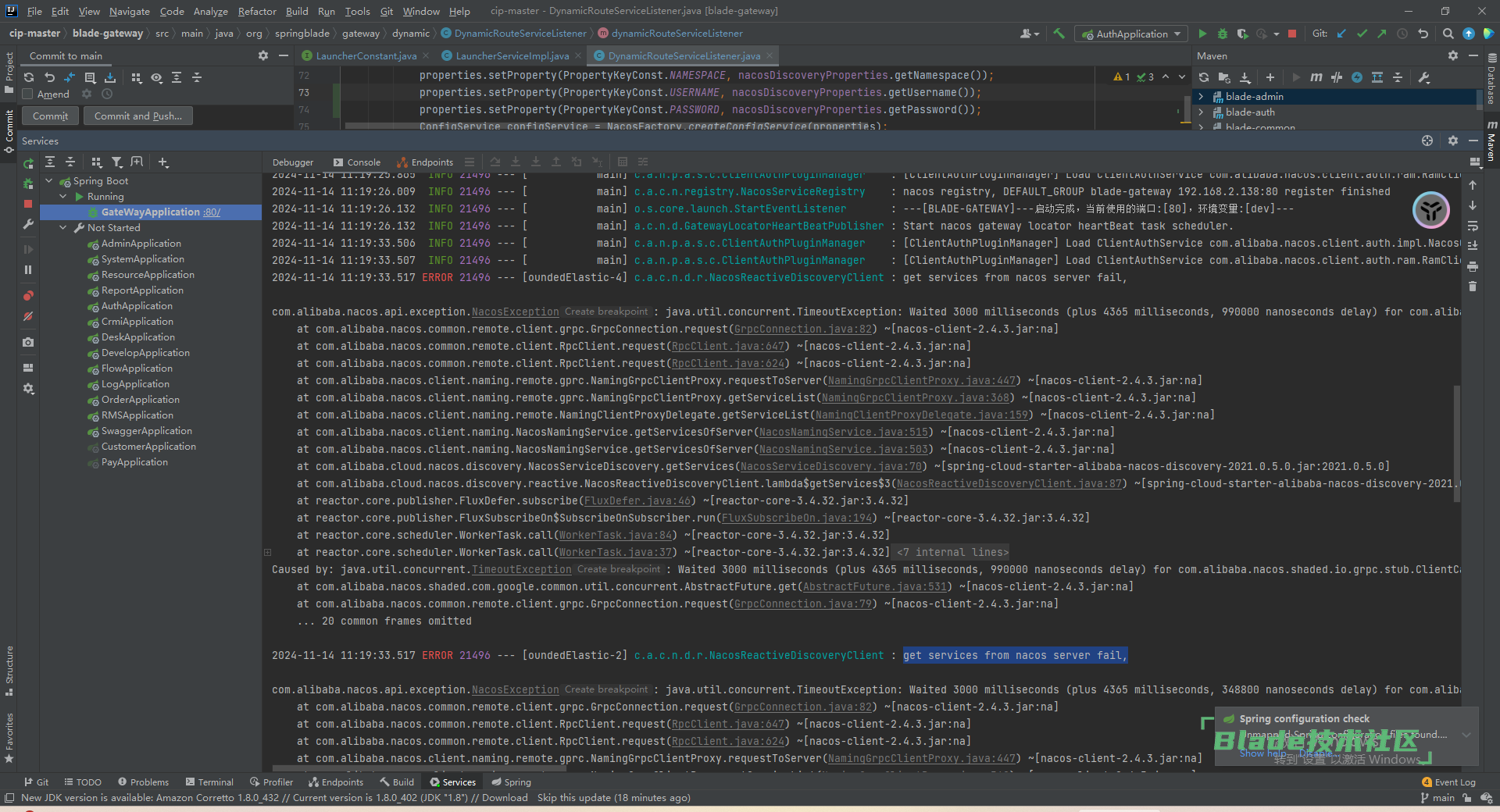Open Commit options gear in Commit to main header

(263, 55)
